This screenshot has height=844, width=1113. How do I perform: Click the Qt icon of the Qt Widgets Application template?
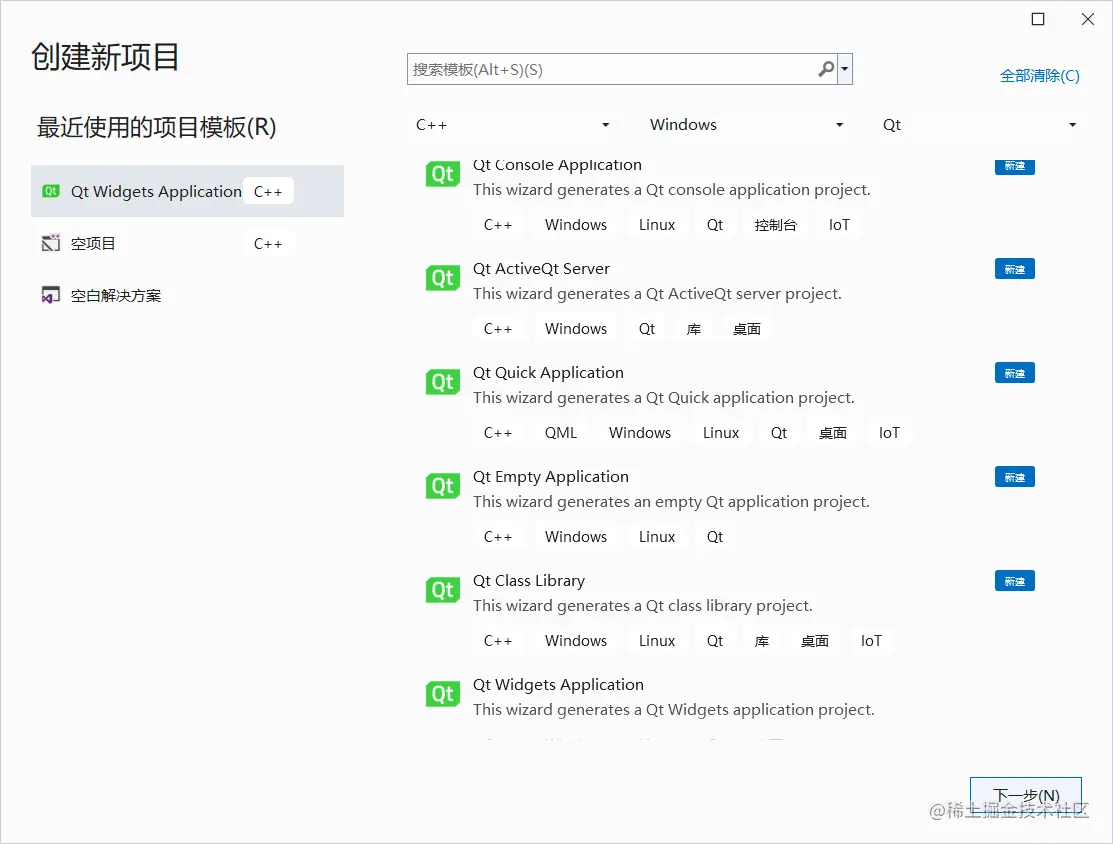coord(442,694)
